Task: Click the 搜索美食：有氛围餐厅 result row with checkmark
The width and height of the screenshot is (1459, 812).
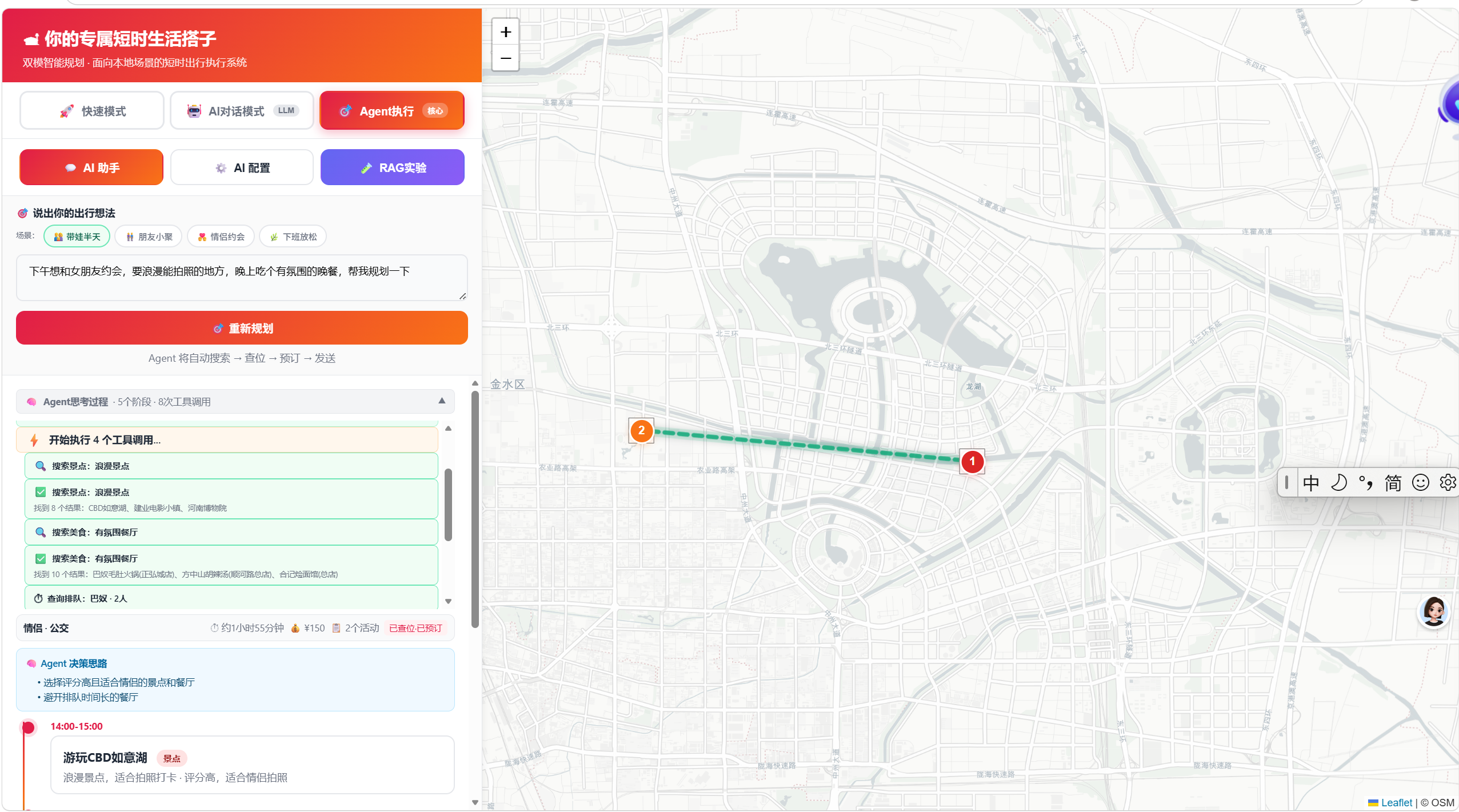Action: pos(231,565)
